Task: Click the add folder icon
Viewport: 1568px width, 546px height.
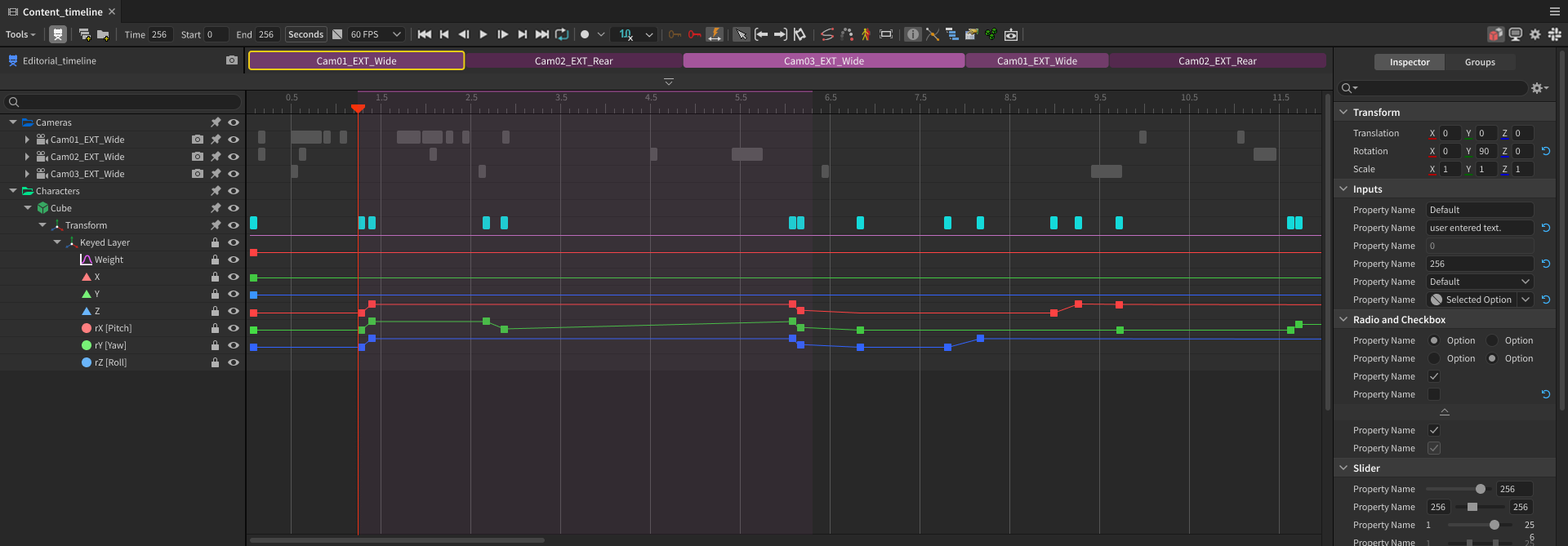Action: coord(103,34)
